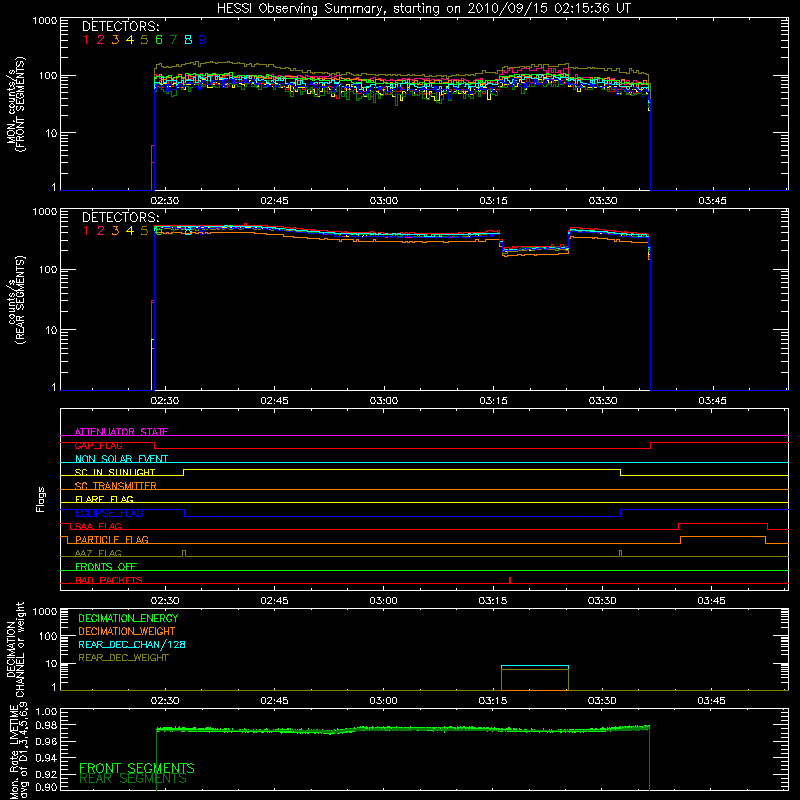The width and height of the screenshot is (800, 800).
Task: Click DETECTORS: label in the rear segments plot
Action: coord(120,217)
